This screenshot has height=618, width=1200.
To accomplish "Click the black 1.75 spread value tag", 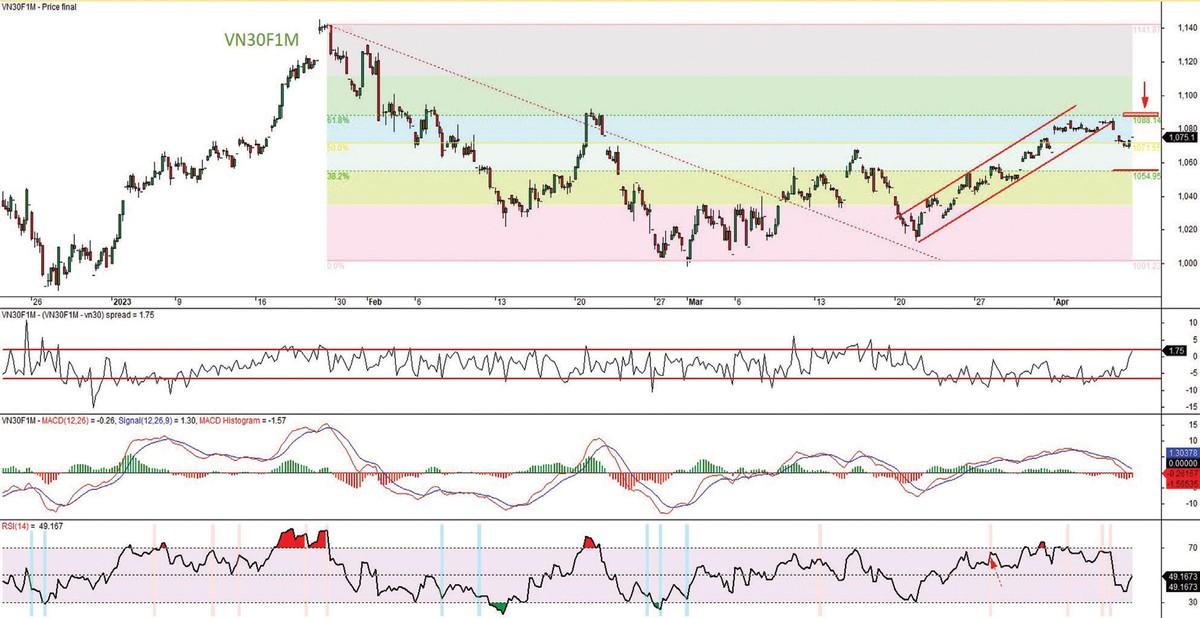I will (x=1177, y=351).
